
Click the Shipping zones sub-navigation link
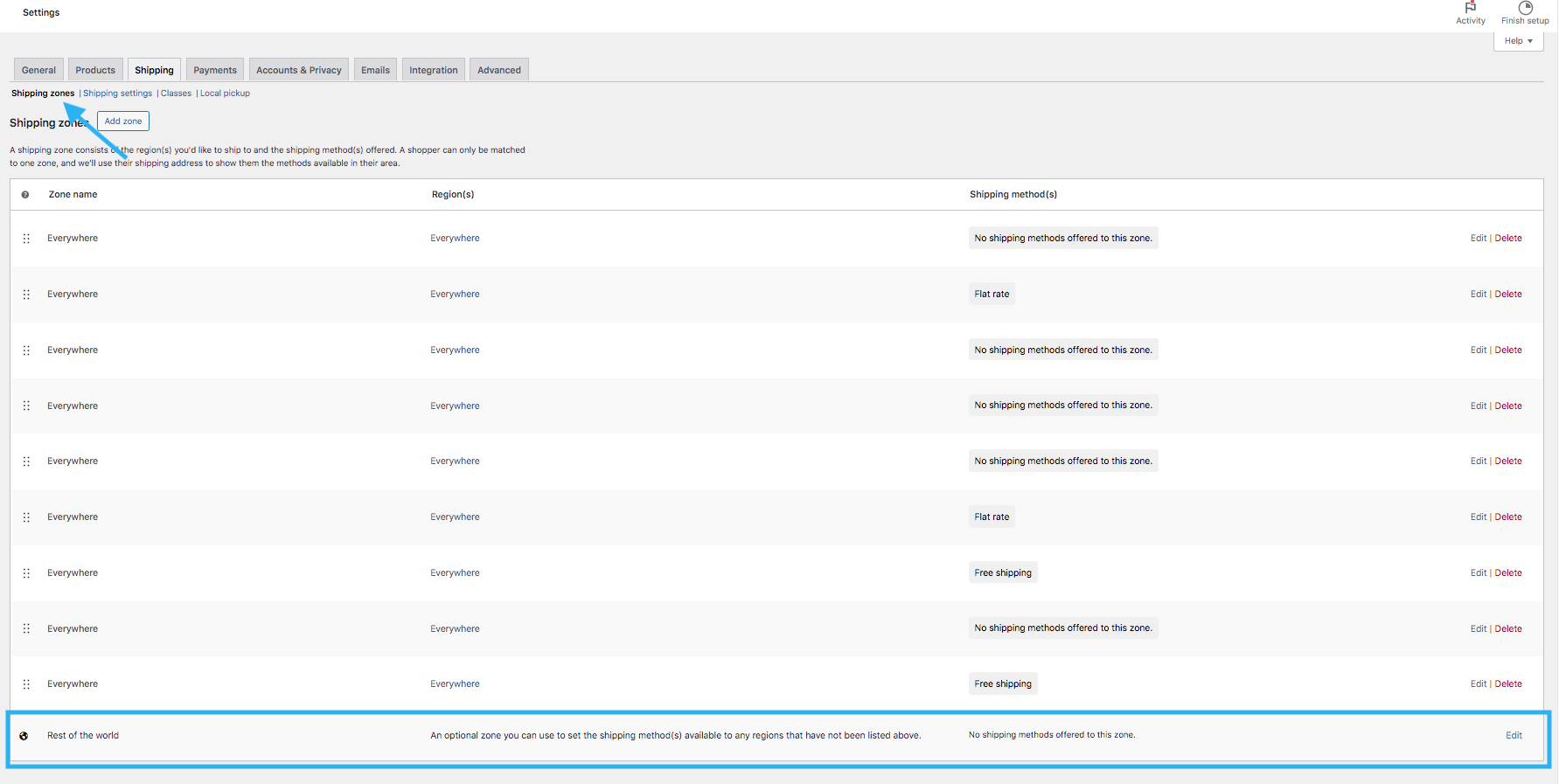43,94
